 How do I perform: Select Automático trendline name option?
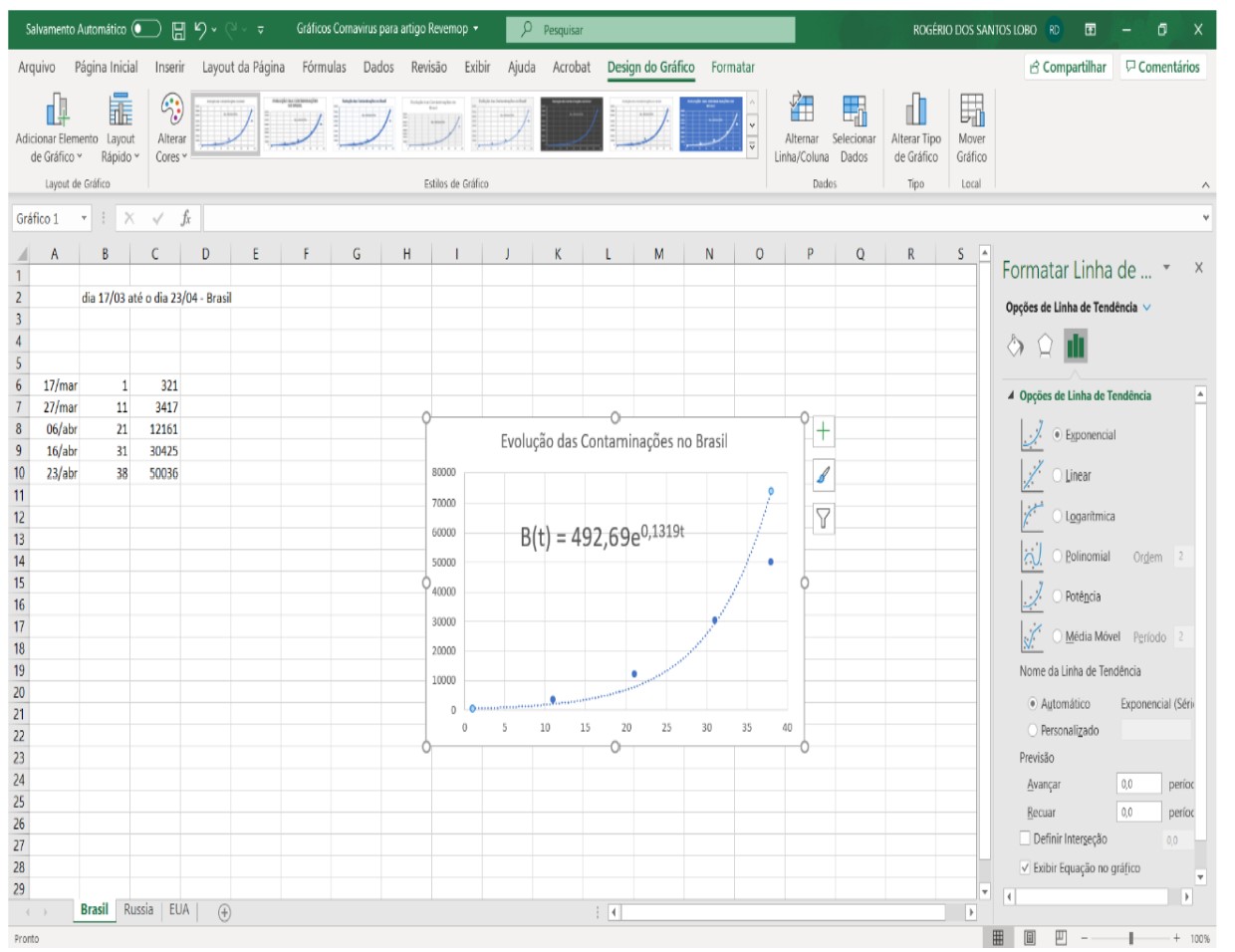pos(1033,704)
